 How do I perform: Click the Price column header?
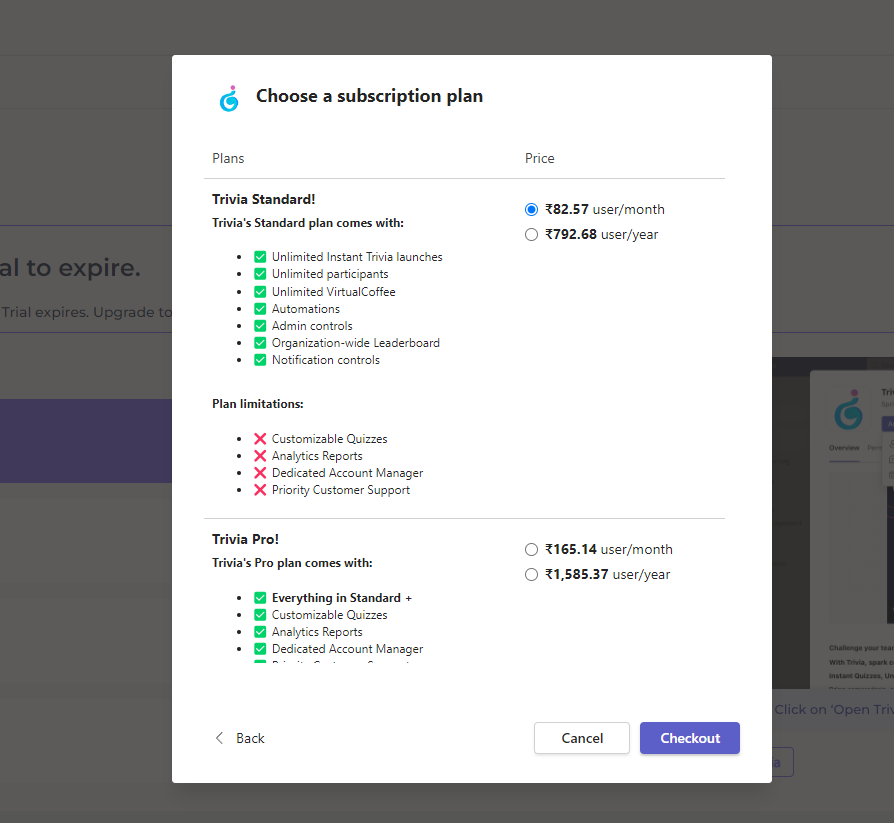(x=539, y=158)
